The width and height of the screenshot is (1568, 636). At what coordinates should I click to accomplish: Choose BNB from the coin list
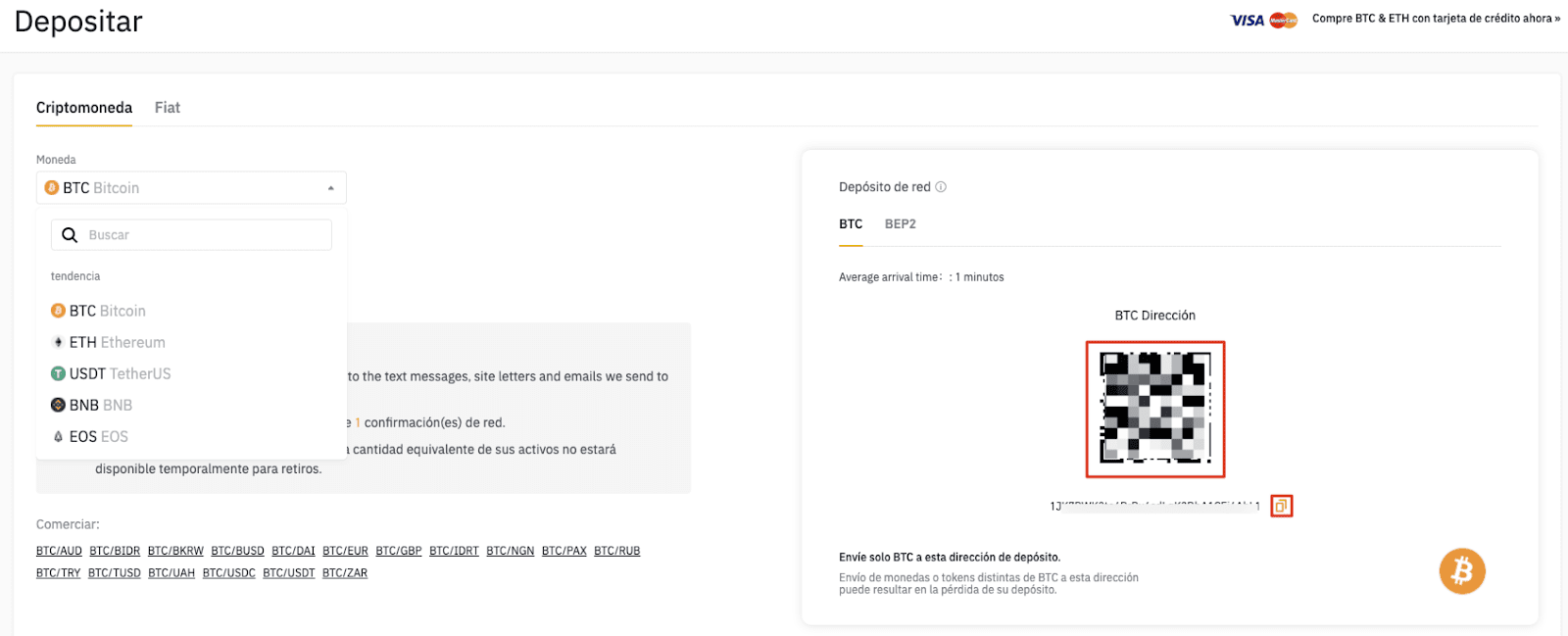coord(191,405)
